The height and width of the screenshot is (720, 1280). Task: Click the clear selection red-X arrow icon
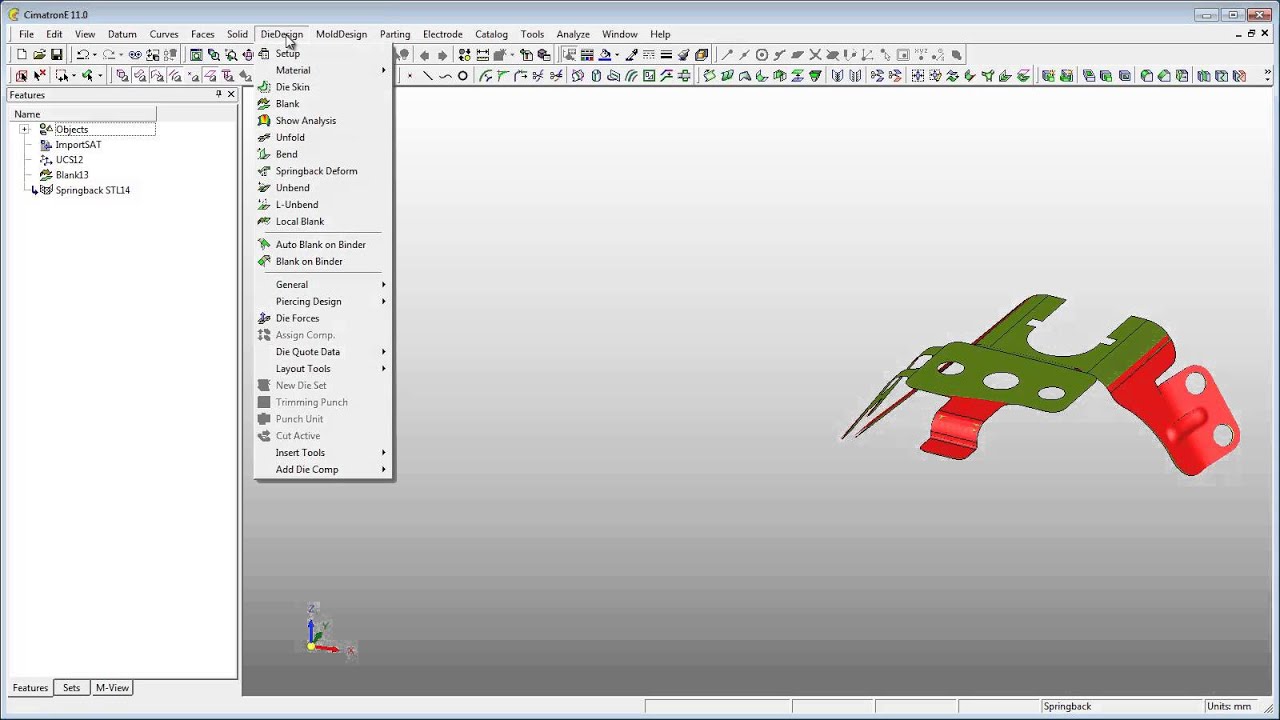[x=40, y=75]
